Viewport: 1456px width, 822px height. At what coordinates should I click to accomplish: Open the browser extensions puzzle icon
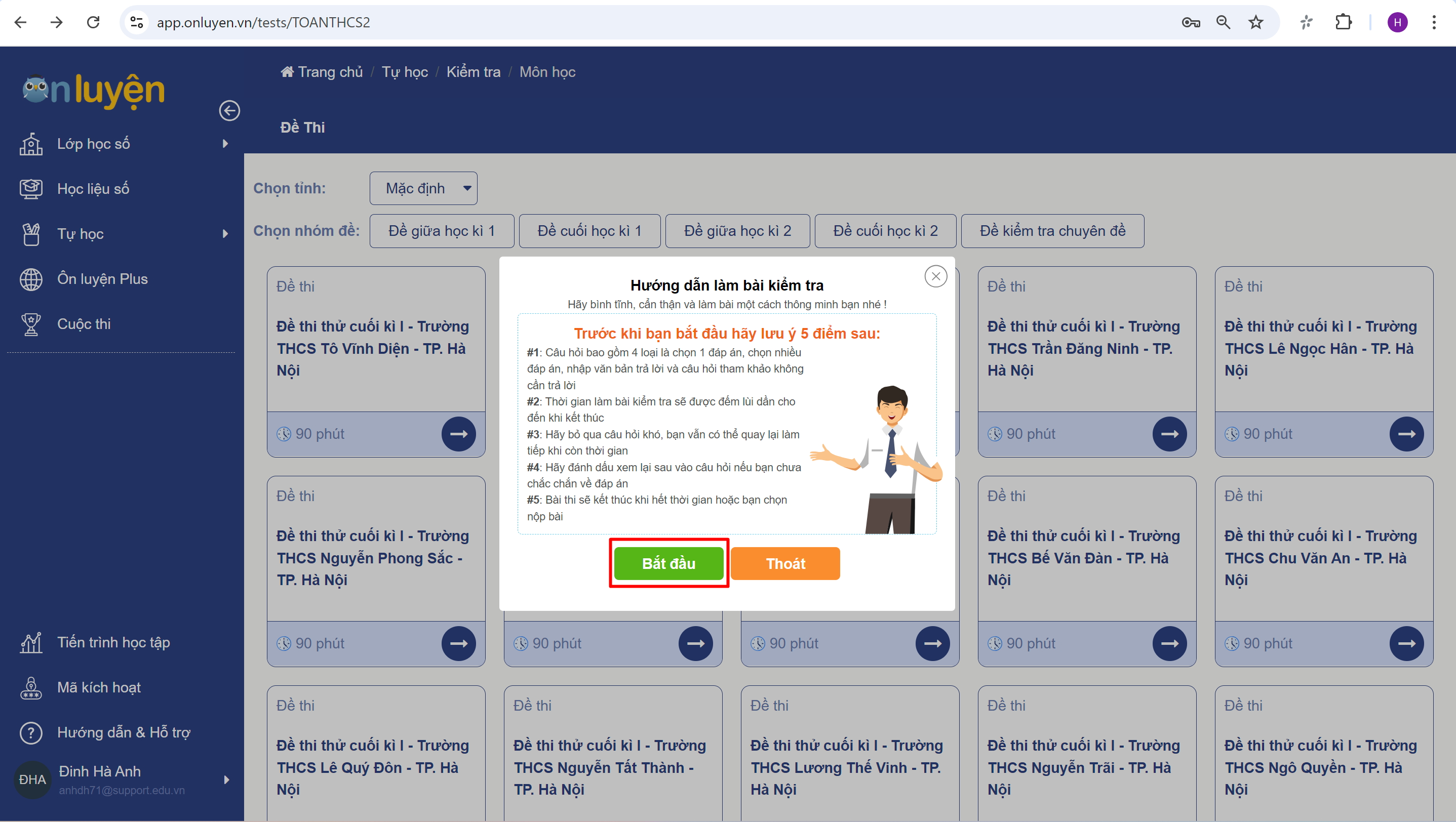point(1344,22)
